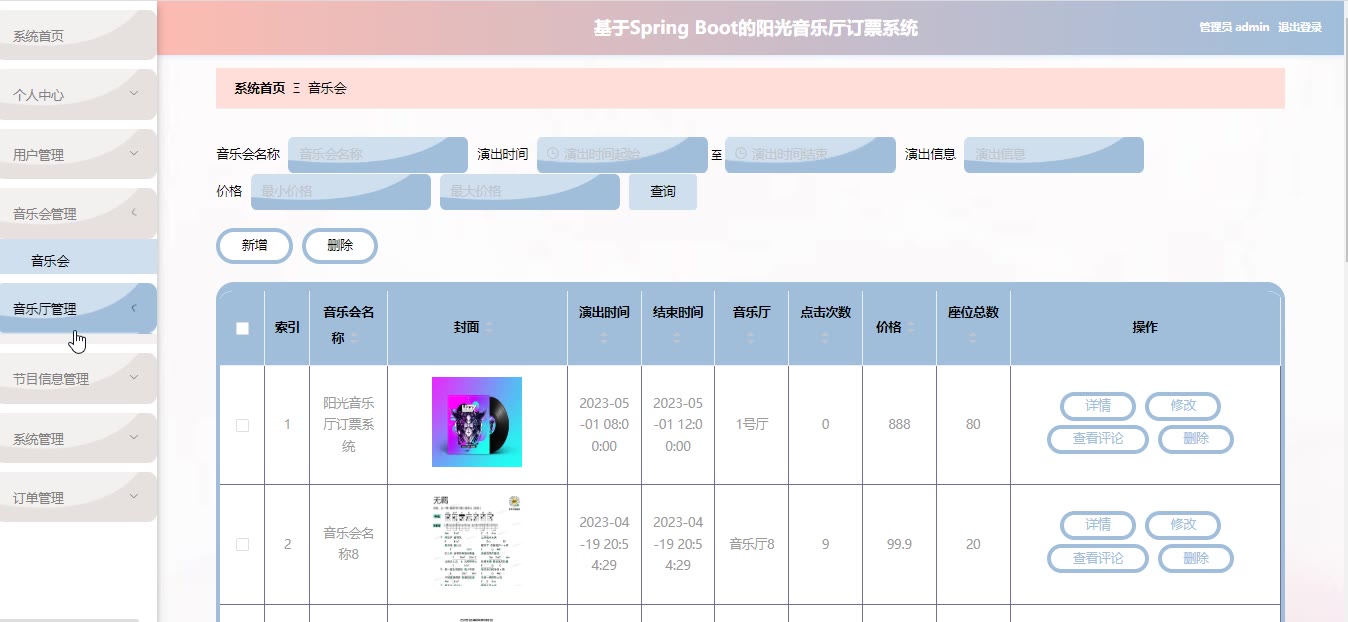The image size is (1348, 622).
Task: Collapse the 音乐会管理 sidebar menu
Action: coord(78,214)
